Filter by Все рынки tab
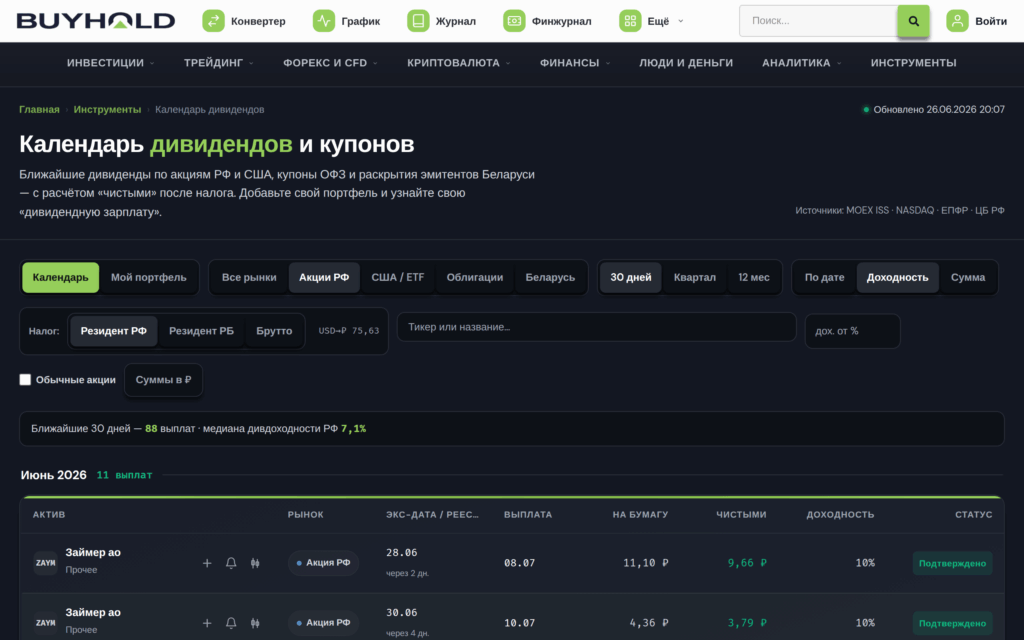The image size is (1024, 640). [x=249, y=278]
